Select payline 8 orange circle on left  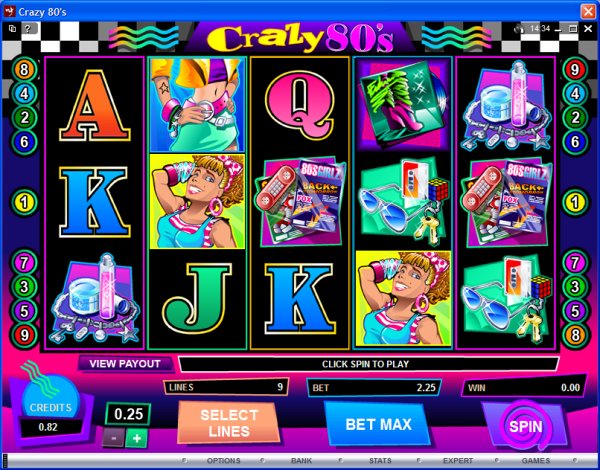pos(24,70)
